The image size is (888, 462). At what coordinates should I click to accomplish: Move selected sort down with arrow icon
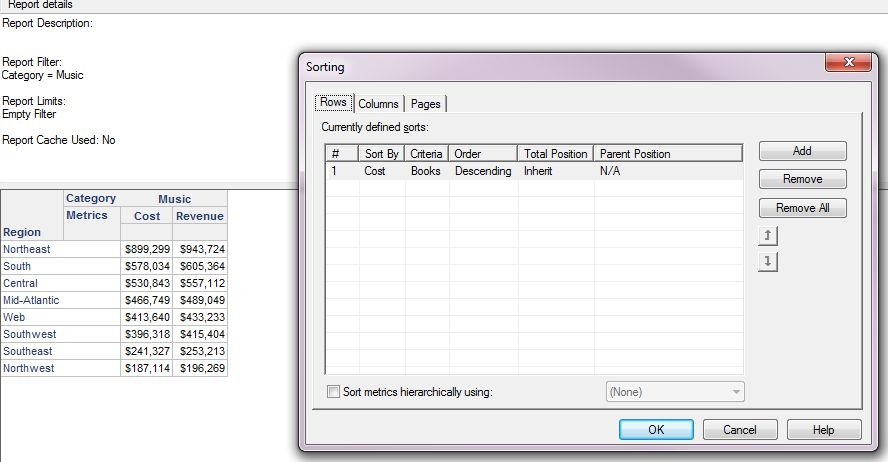(768, 262)
